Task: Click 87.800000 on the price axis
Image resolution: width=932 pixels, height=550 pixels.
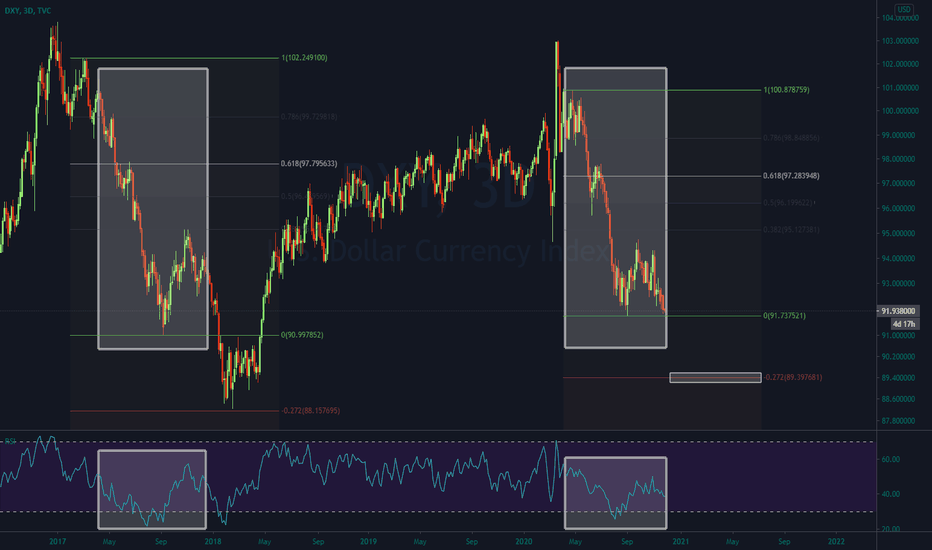Action: click(898, 421)
